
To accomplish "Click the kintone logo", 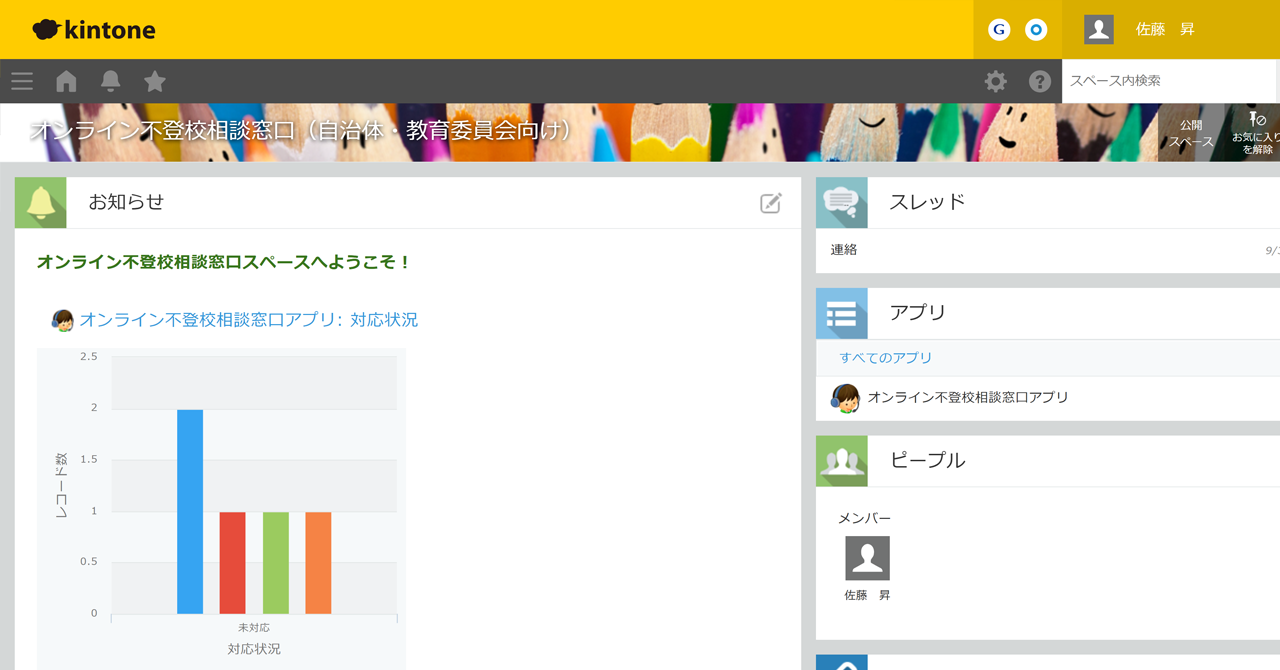I will (x=94, y=30).
